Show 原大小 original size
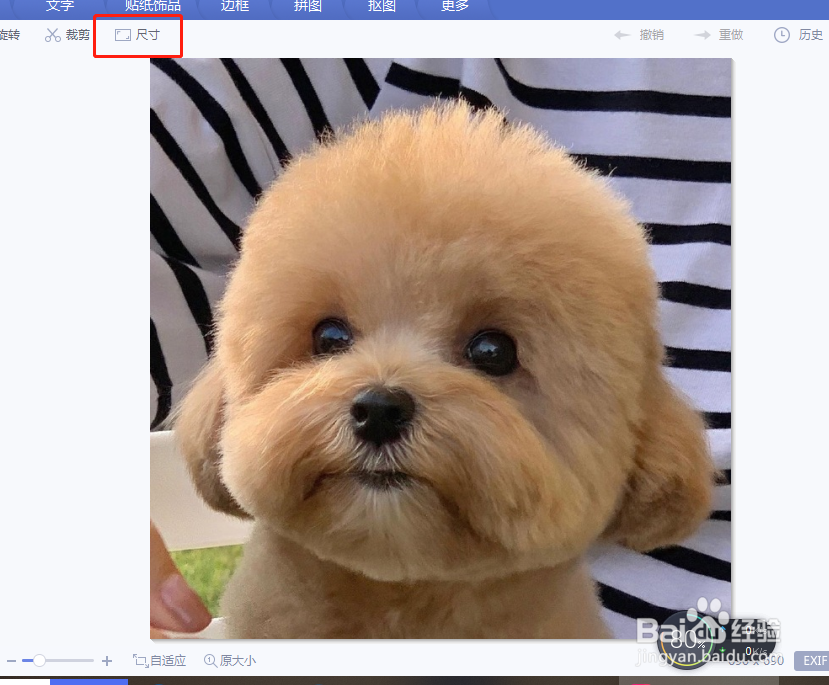The height and width of the screenshot is (685, 829). click(x=230, y=661)
